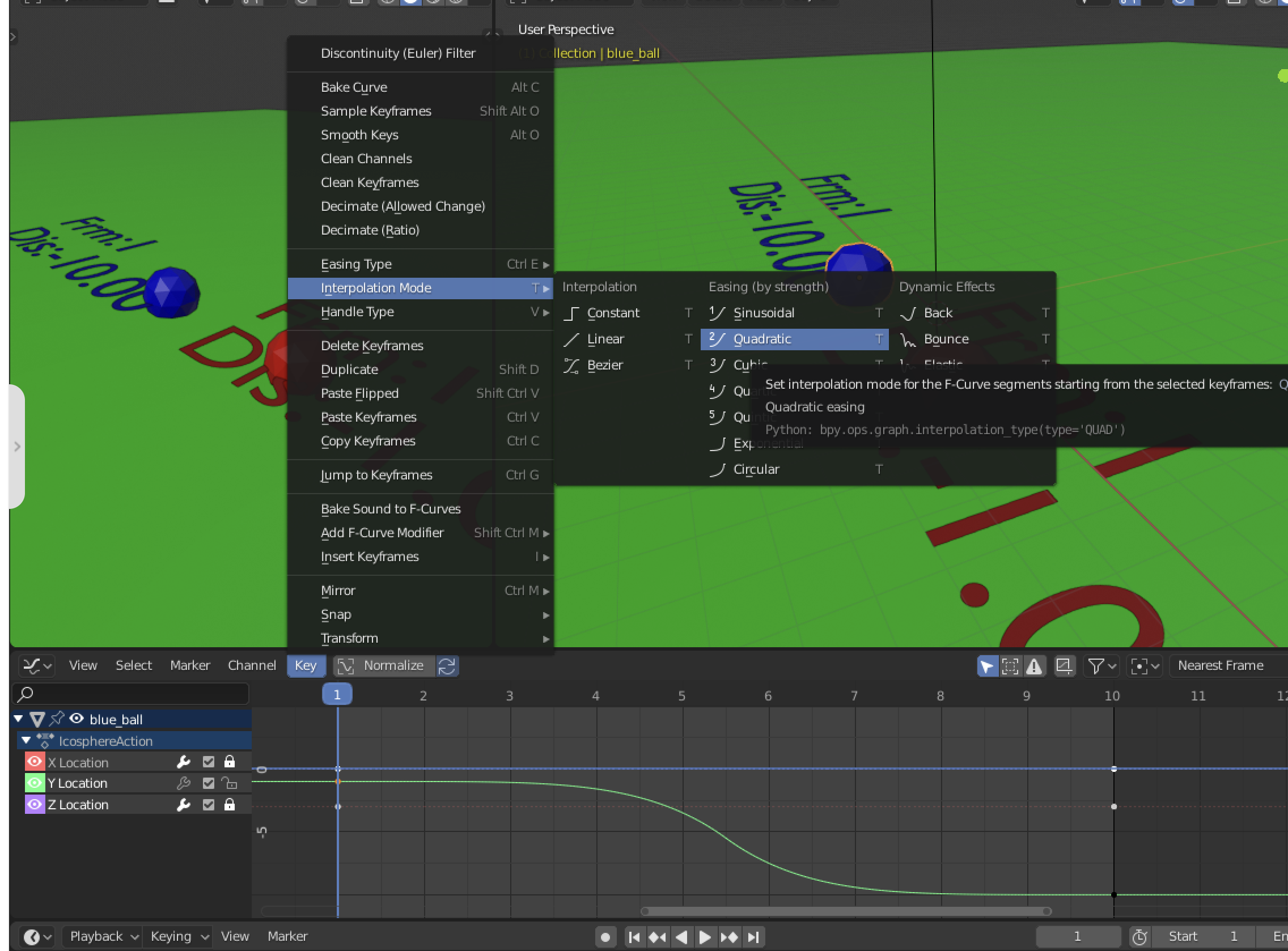Expand the Snap submenu

420,614
